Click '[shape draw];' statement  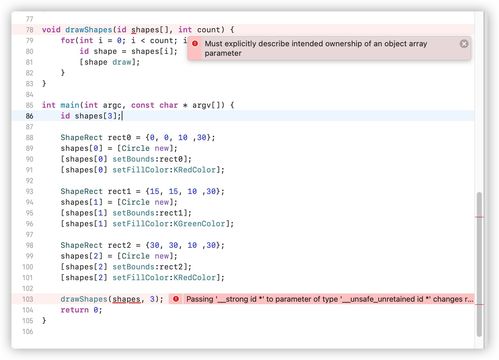pos(109,62)
